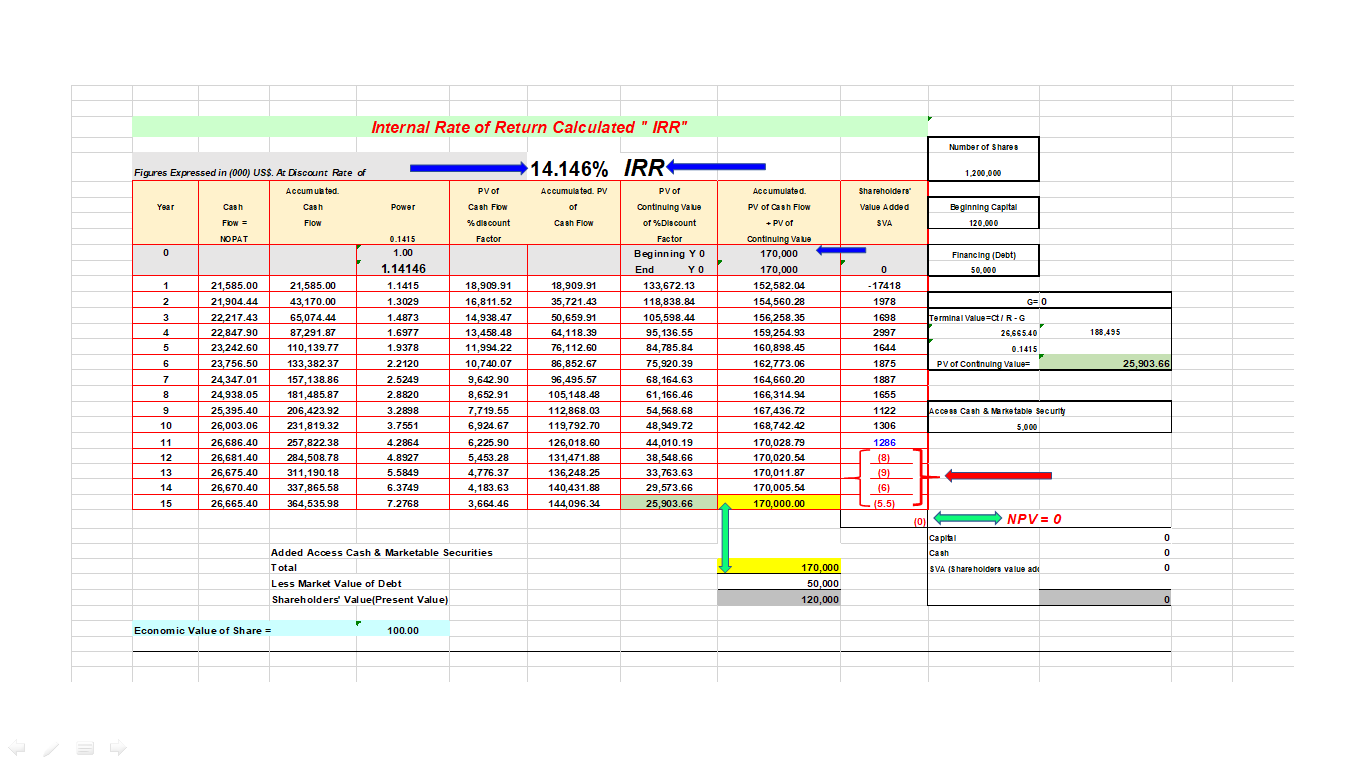The height and width of the screenshot is (768, 1366).
Task: Select 'Figures Expressed in (000) US$' note
Action: point(250,173)
